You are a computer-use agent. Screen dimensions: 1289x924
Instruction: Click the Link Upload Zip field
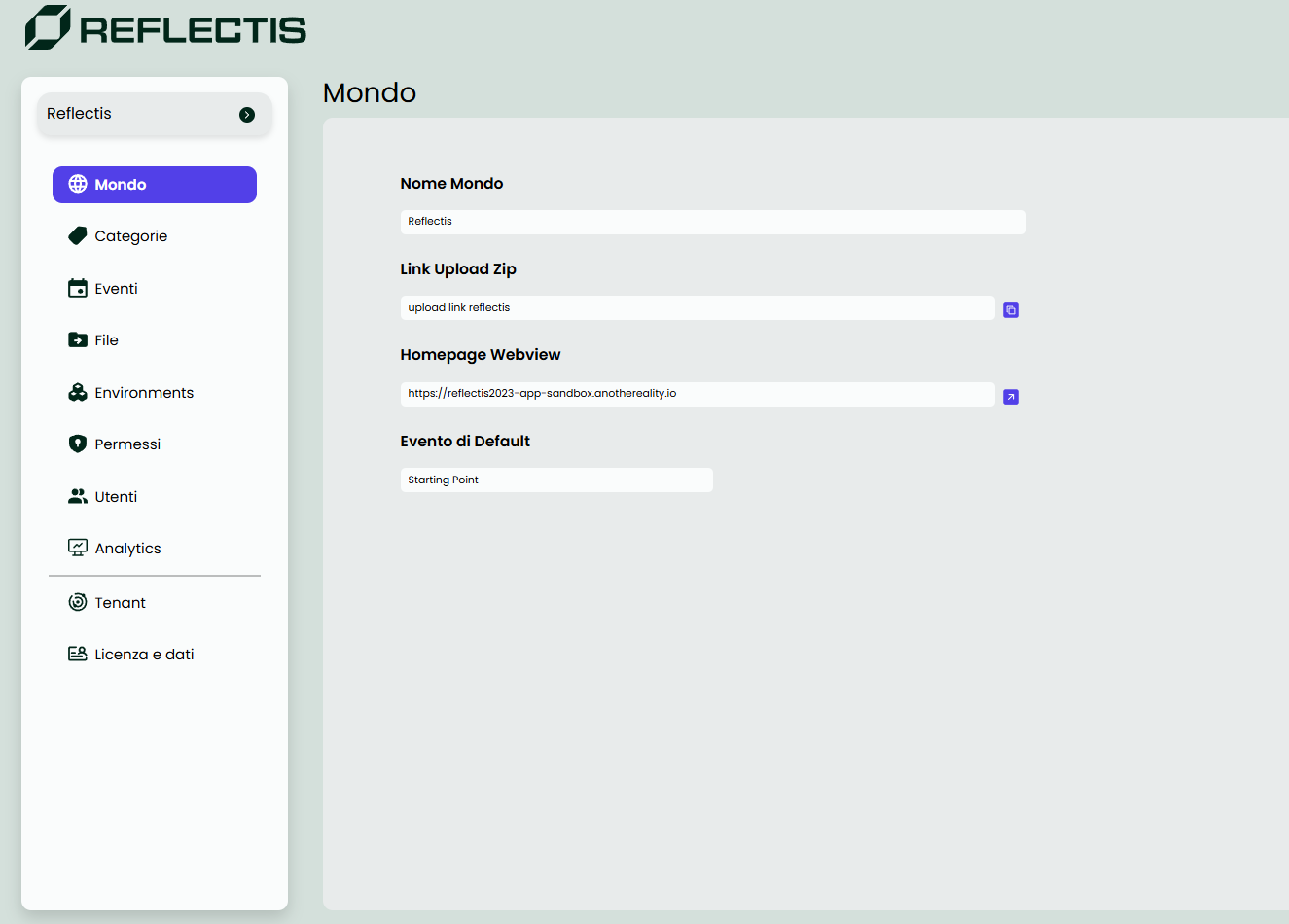(698, 308)
